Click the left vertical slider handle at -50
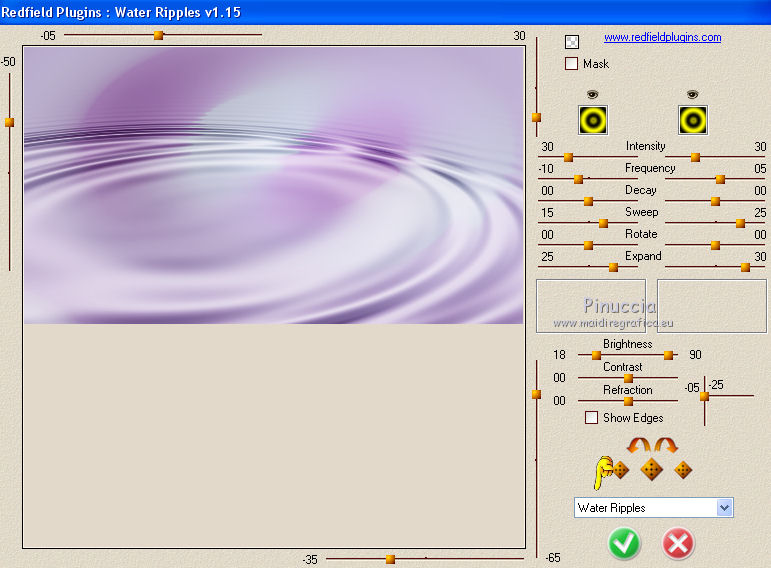Image resolution: width=771 pixels, height=568 pixels. click(9, 122)
